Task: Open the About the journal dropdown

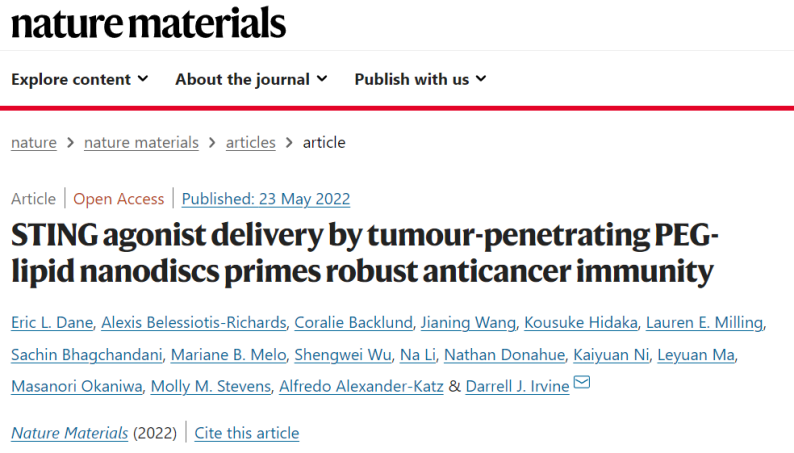Action: tap(251, 79)
